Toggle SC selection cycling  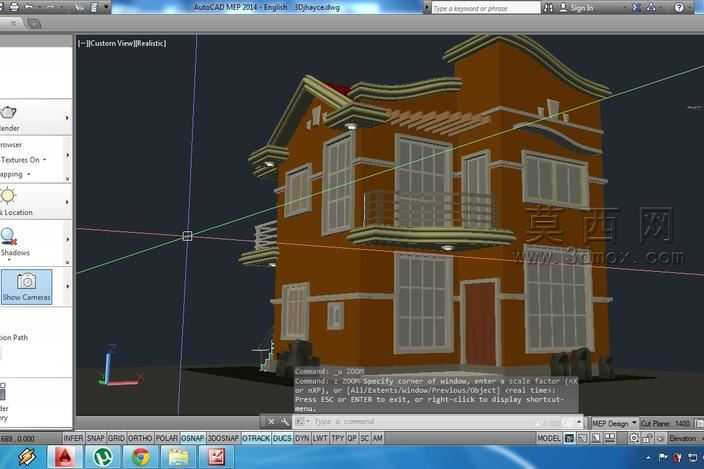click(365, 438)
